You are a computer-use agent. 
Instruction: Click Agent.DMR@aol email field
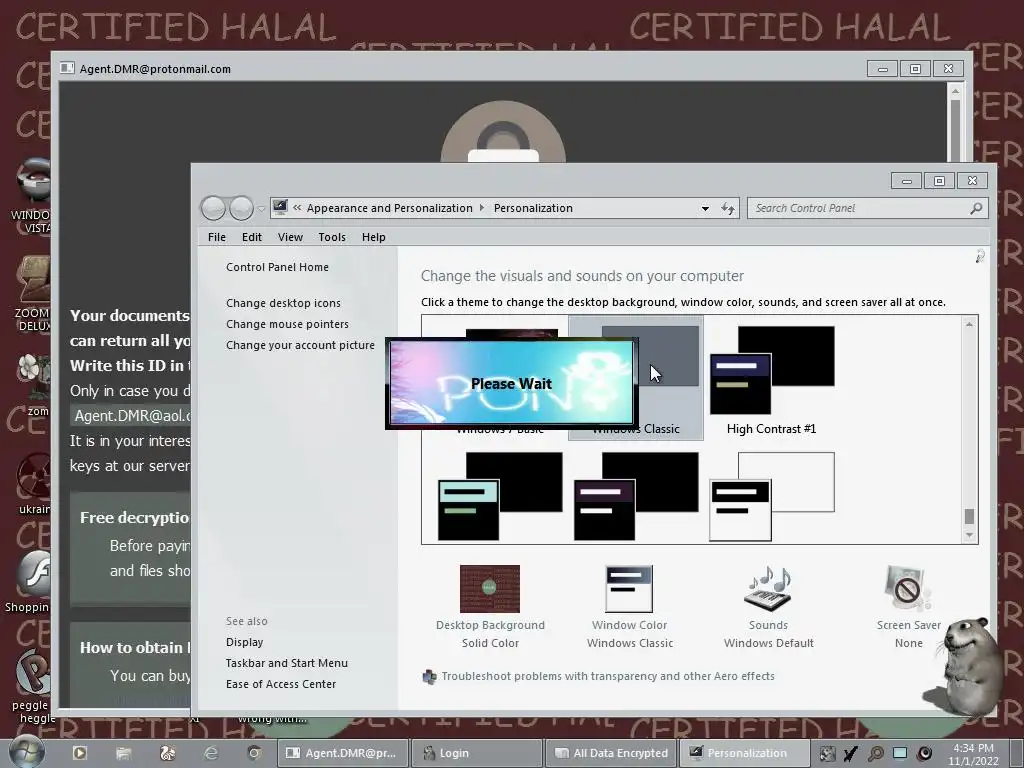[131, 415]
